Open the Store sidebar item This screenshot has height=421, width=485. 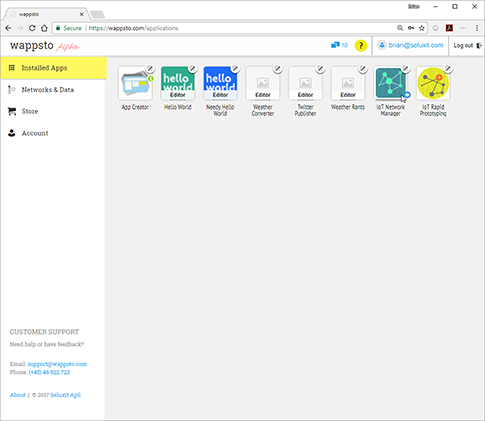[53, 111]
